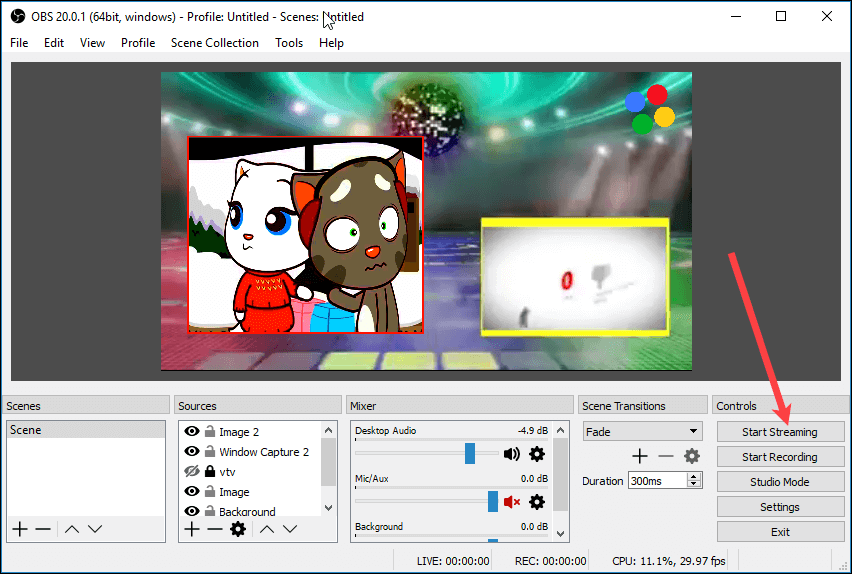This screenshot has width=852, height=574.
Task: Enable Studio Mode
Action: (x=780, y=482)
